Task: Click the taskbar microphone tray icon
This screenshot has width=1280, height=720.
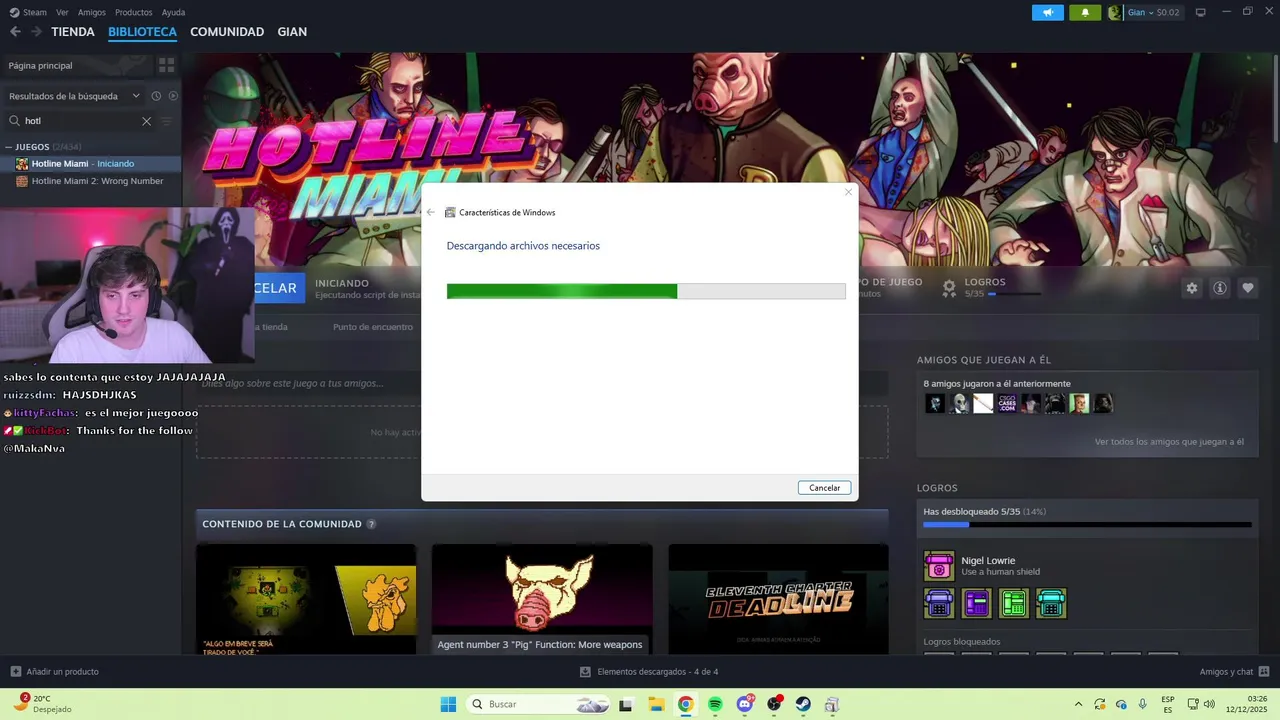Action: tap(1142, 704)
